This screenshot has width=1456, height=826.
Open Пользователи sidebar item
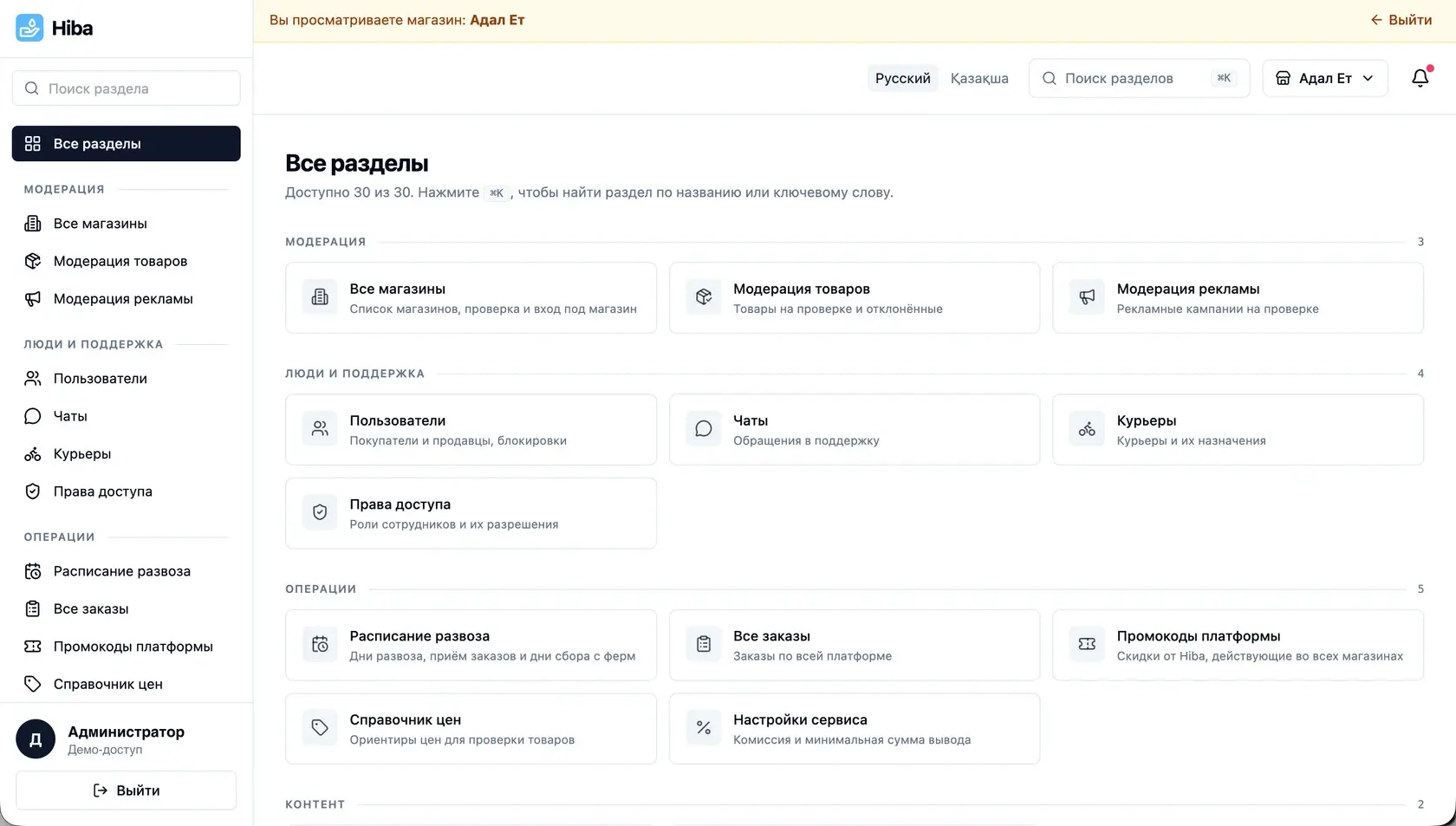pyautogui.click(x=127, y=379)
